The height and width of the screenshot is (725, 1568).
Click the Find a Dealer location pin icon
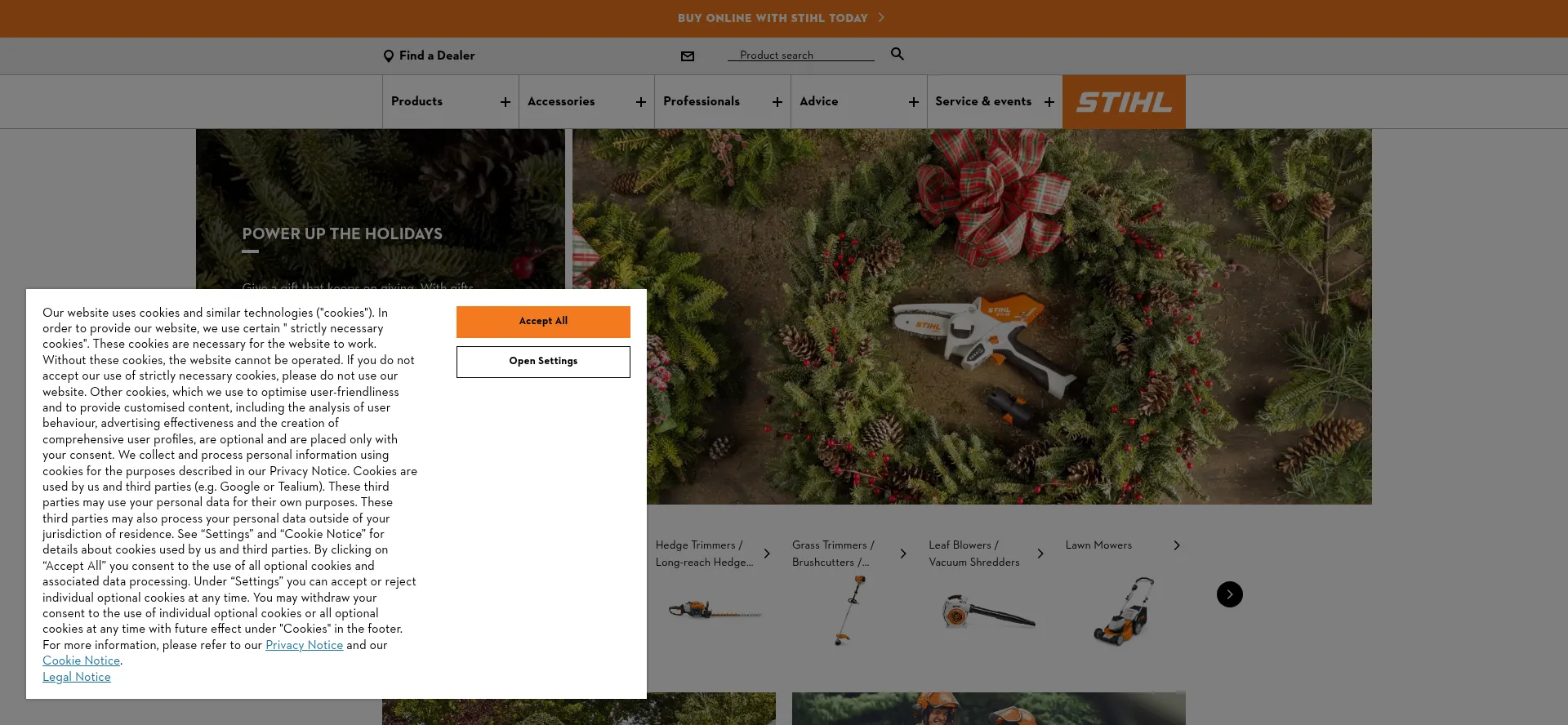pyautogui.click(x=389, y=56)
